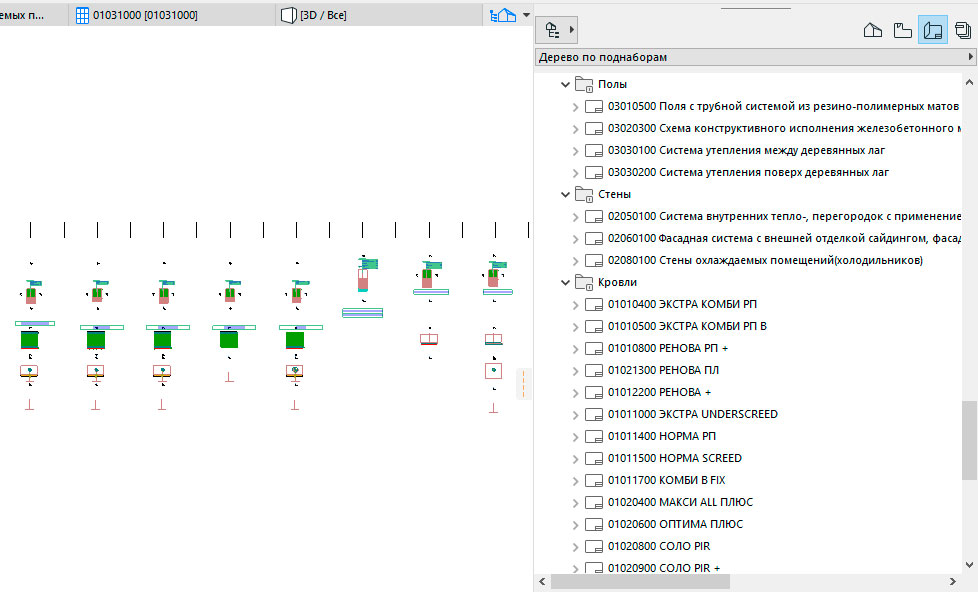Viewport: 978px width, 592px height.
Task: Click the horizontal scrollbar right arrow
Action: tap(953, 582)
